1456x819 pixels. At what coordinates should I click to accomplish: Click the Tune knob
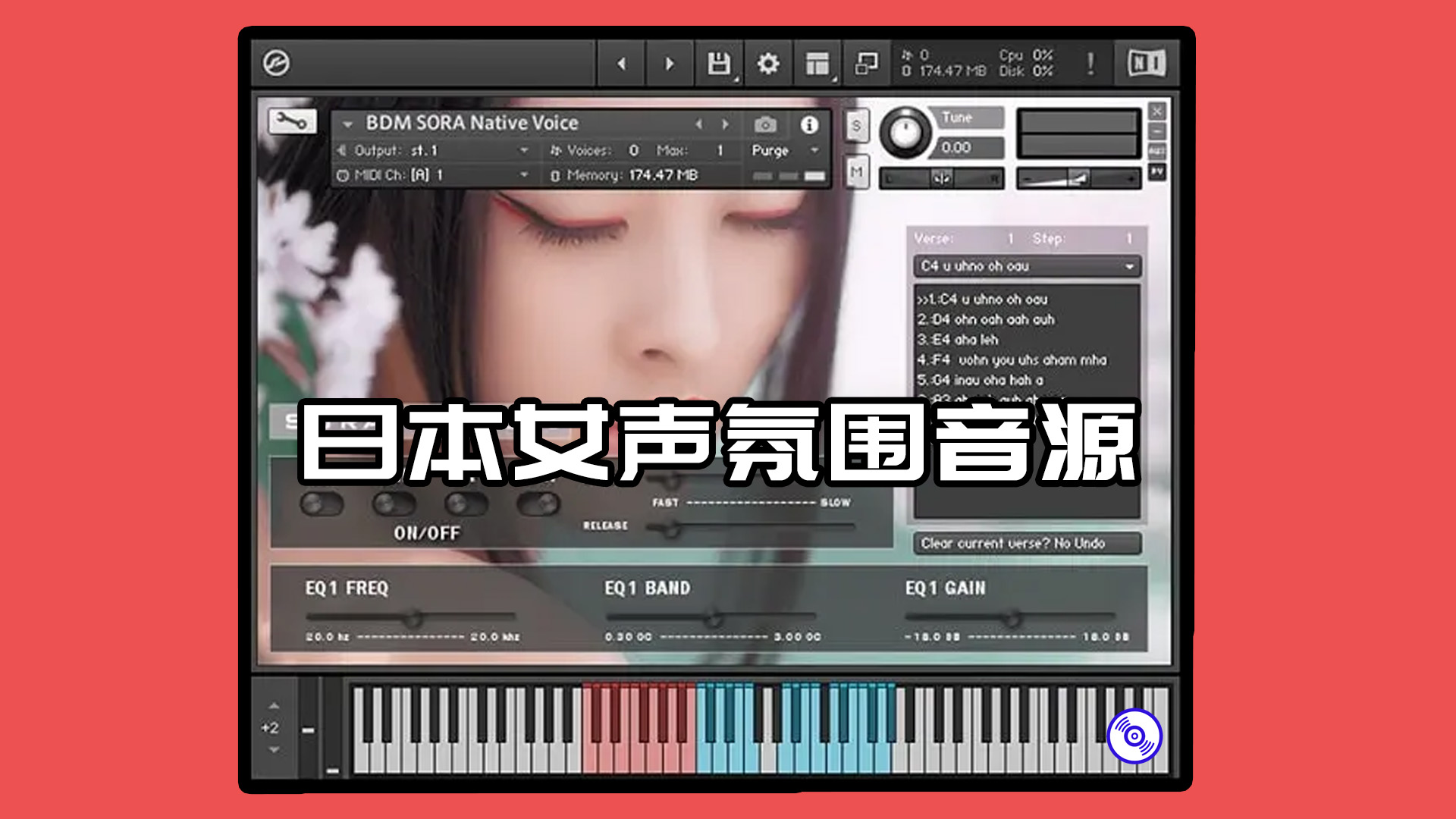click(905, 133)
